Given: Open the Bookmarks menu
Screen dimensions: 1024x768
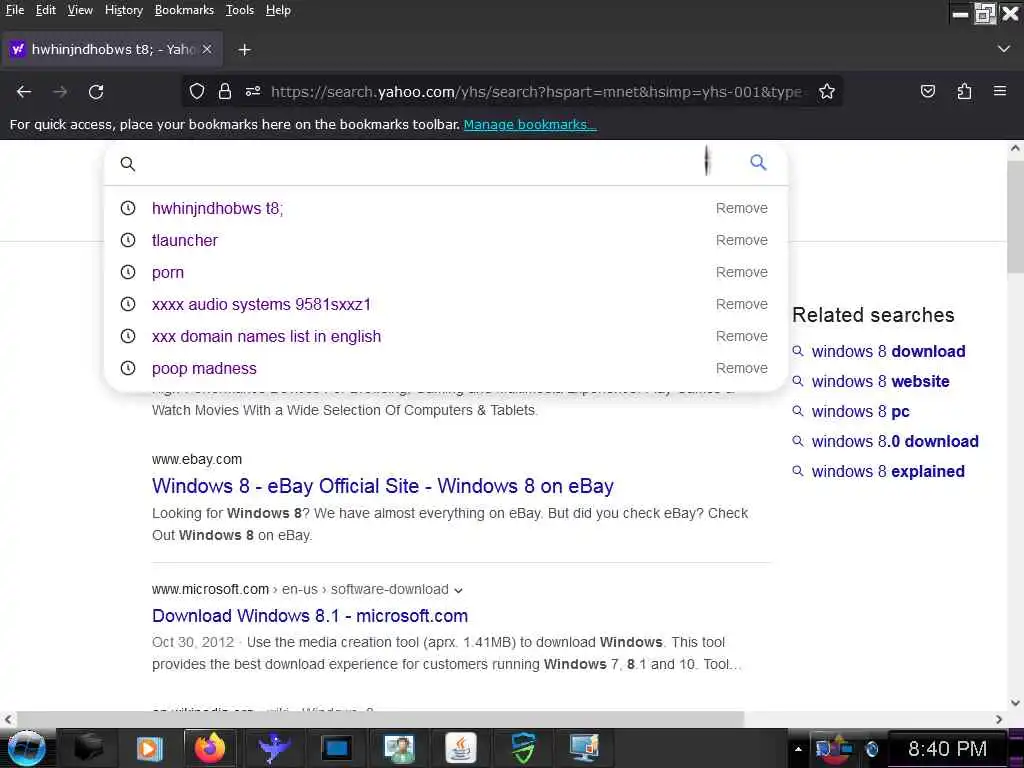Looking at the screenshot, I should (184, 10).
